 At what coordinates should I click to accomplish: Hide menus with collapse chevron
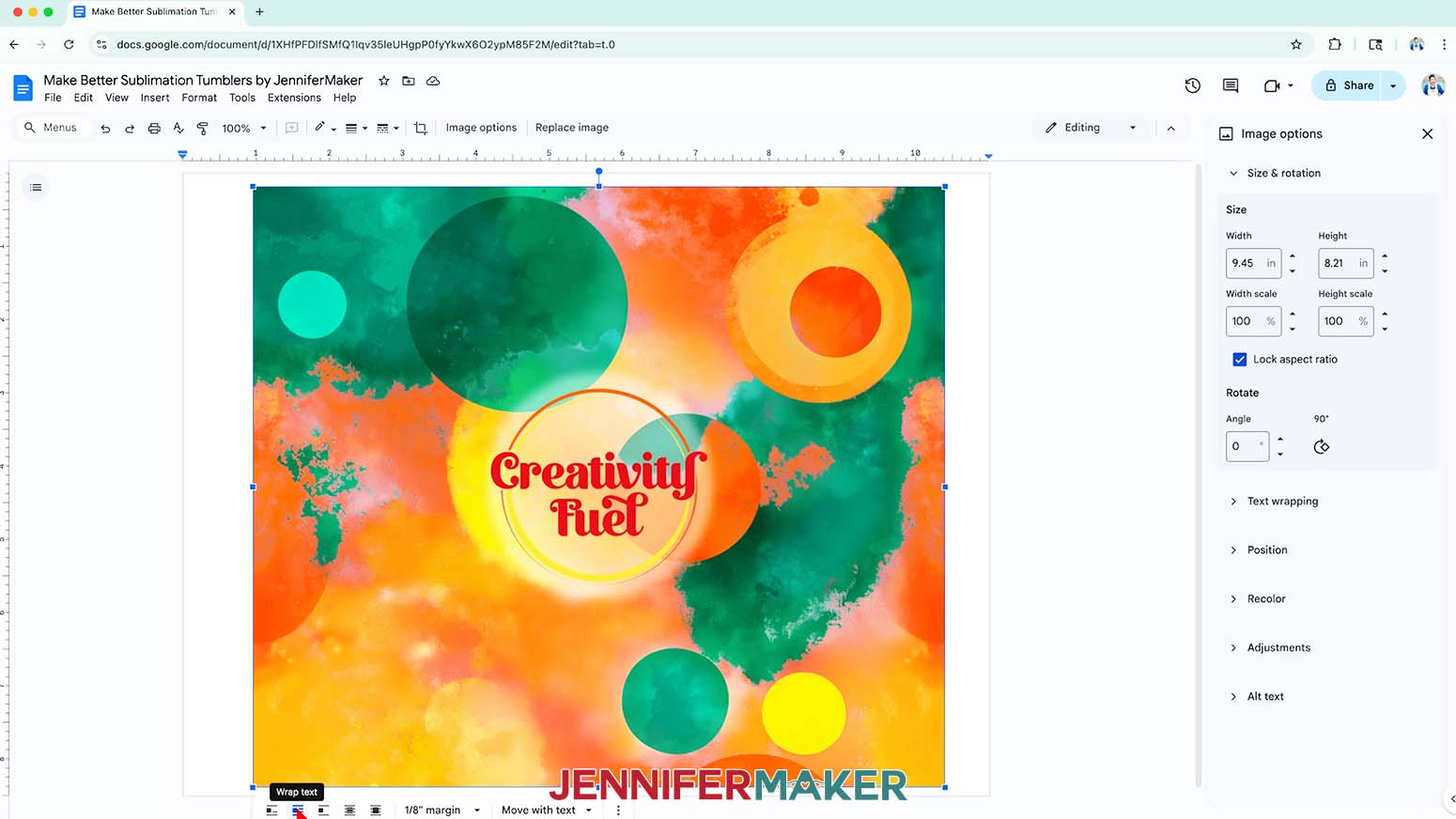pos(1170,128)
